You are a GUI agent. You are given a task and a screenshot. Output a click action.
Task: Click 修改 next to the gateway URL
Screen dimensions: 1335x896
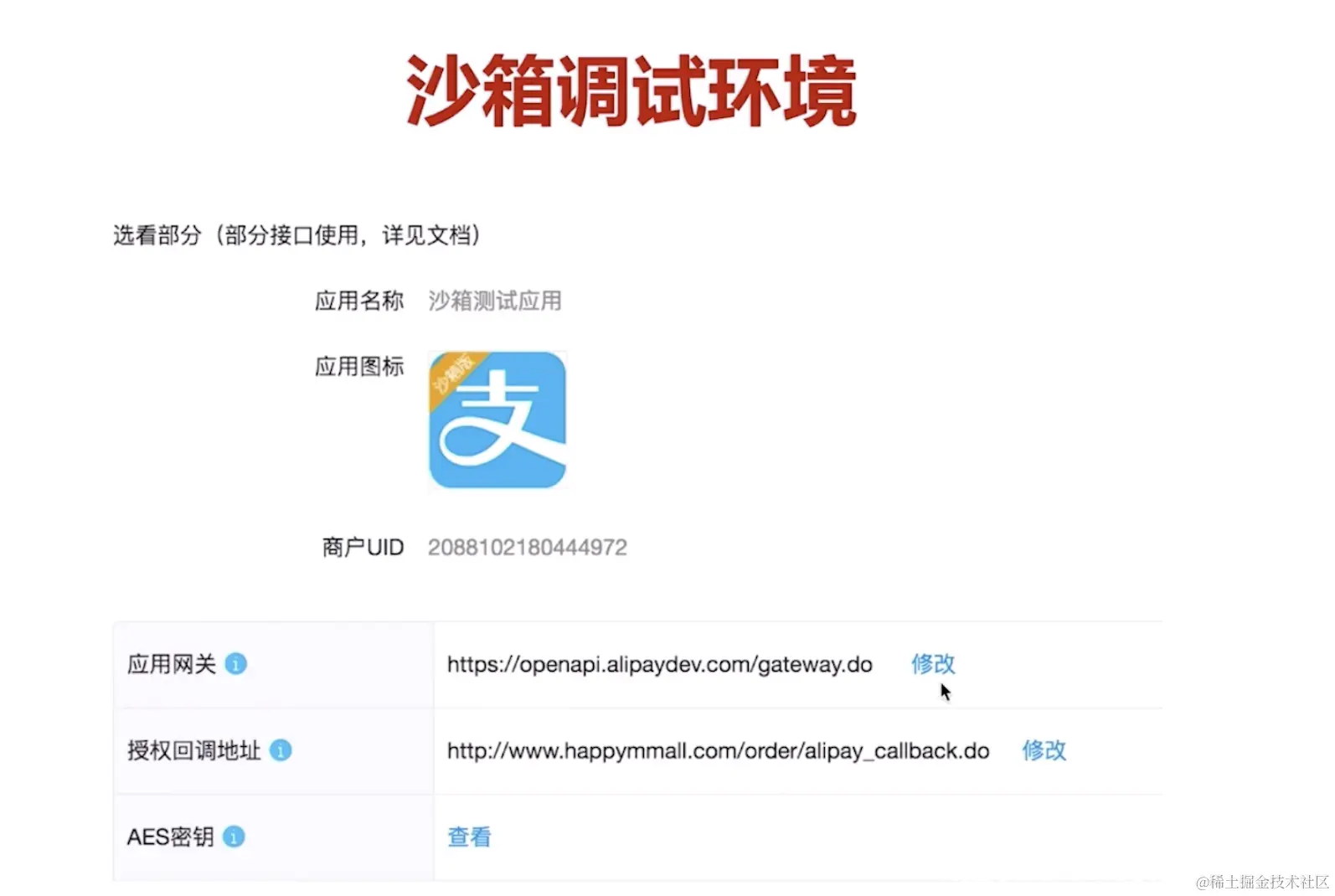pyautogui.click(x=933, y=664)
